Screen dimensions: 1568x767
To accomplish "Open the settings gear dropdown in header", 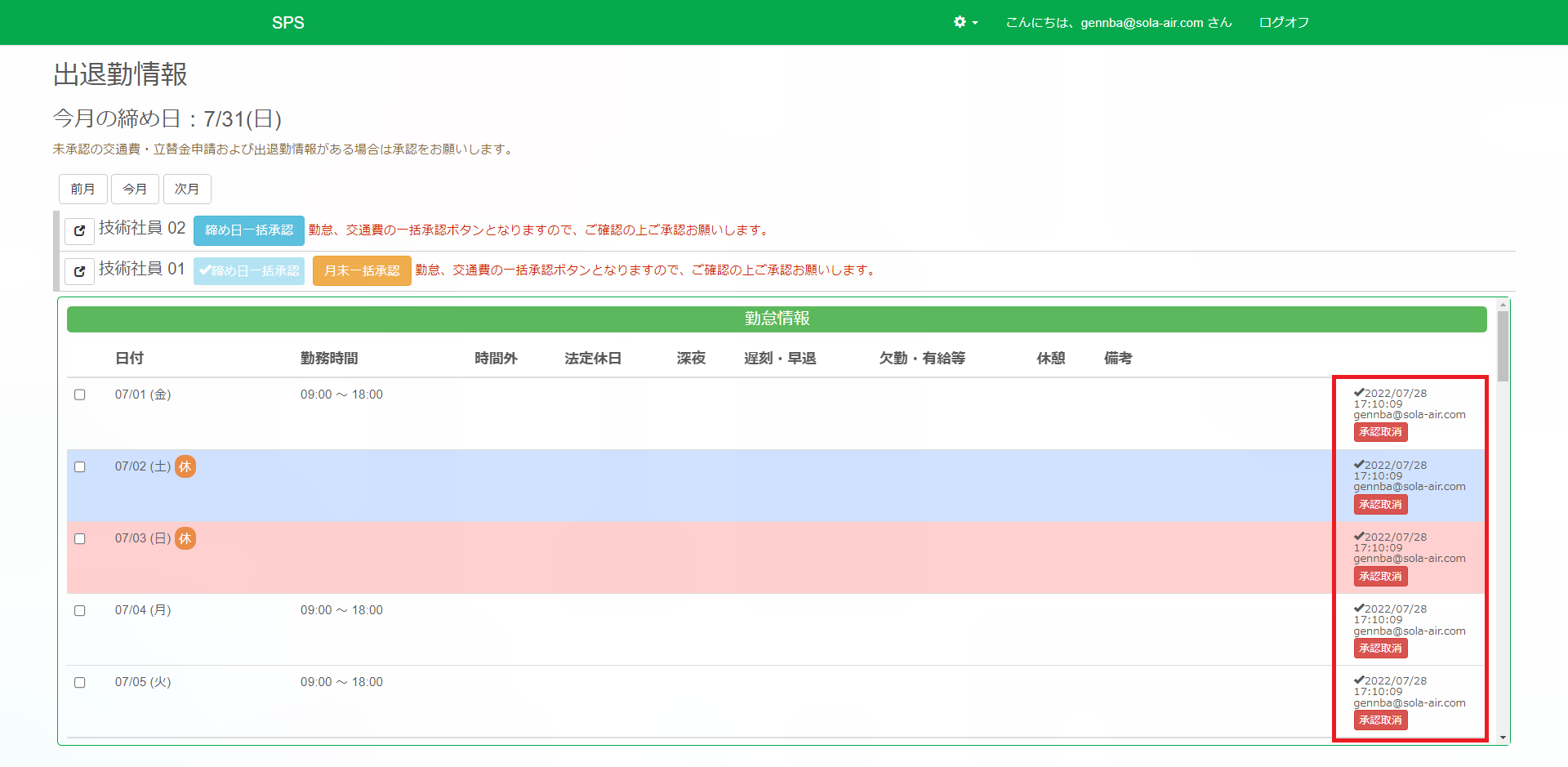I will (x=965, y=22).
